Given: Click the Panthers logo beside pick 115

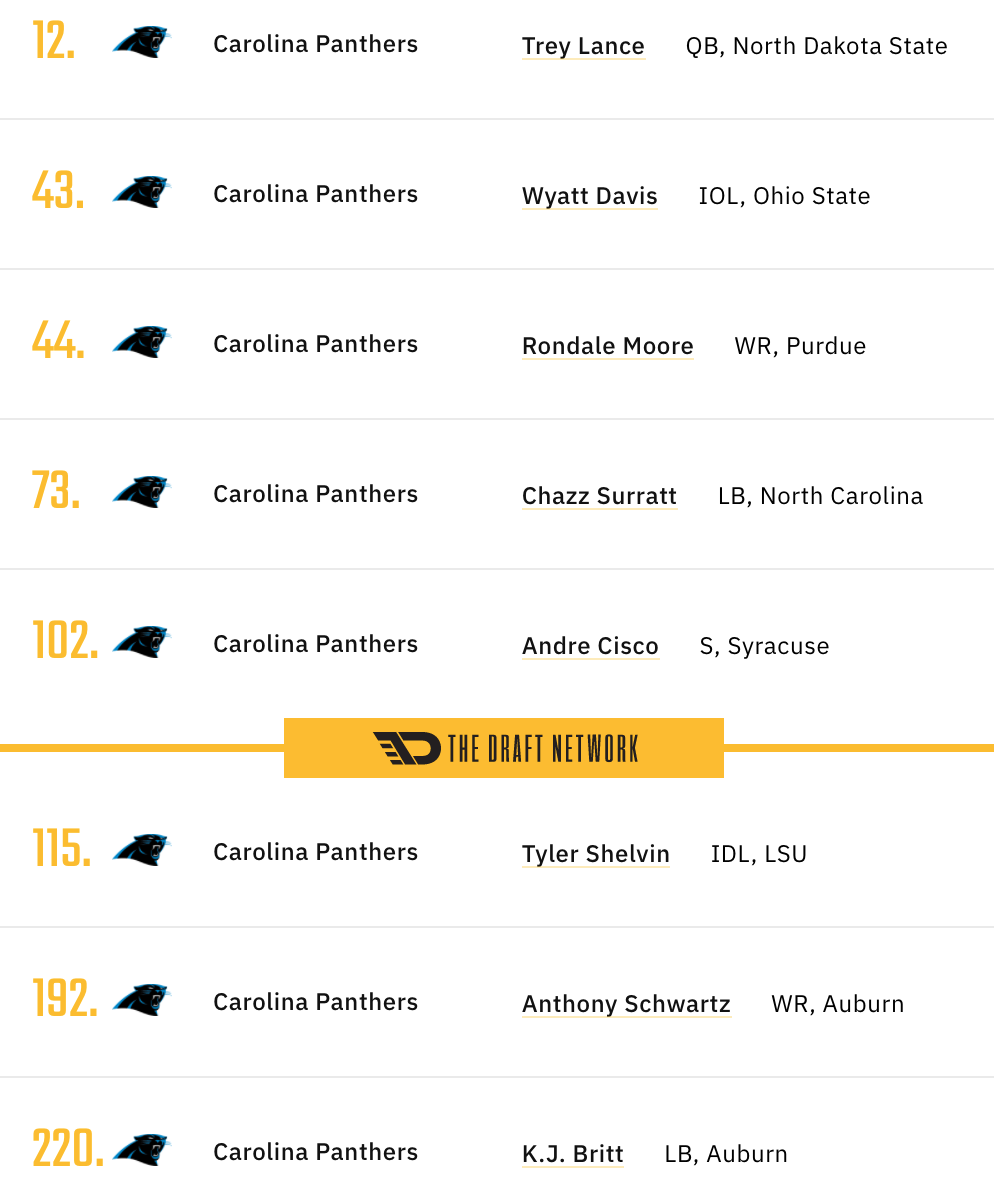Looking at the screenshot, I should point(142,851).
